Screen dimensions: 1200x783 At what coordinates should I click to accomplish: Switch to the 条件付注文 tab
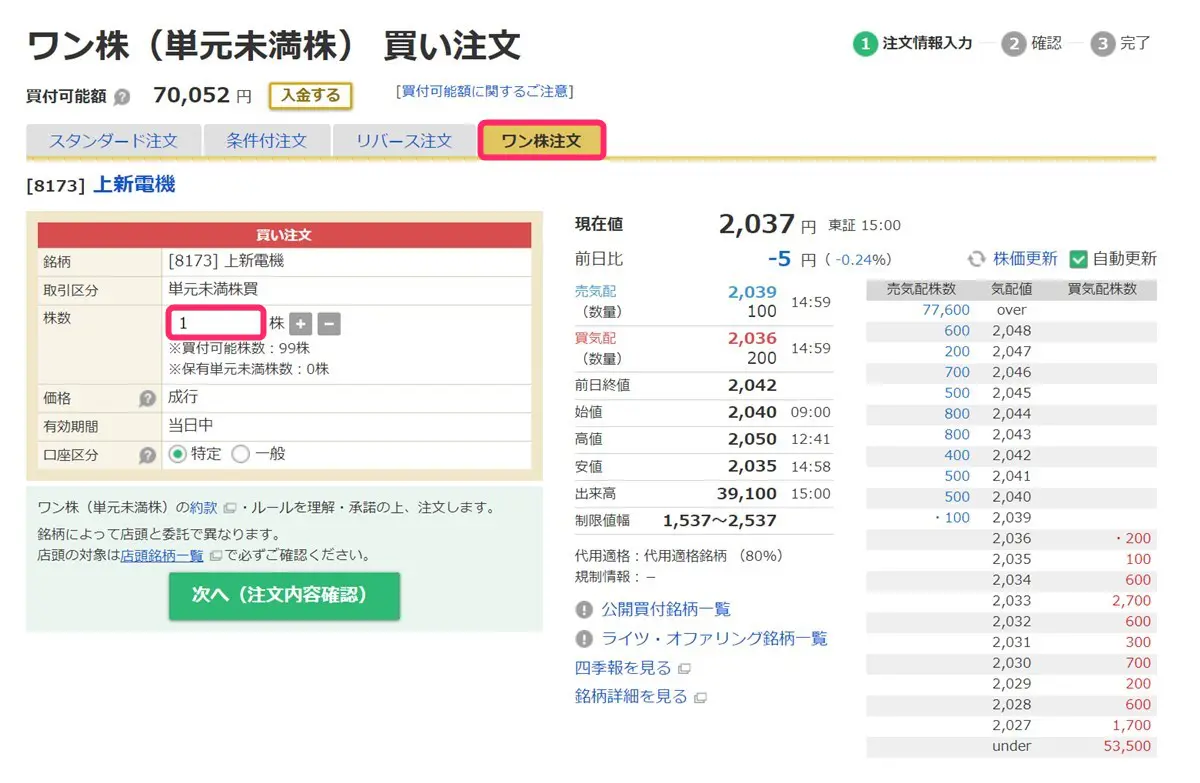[x=266, y=141]
